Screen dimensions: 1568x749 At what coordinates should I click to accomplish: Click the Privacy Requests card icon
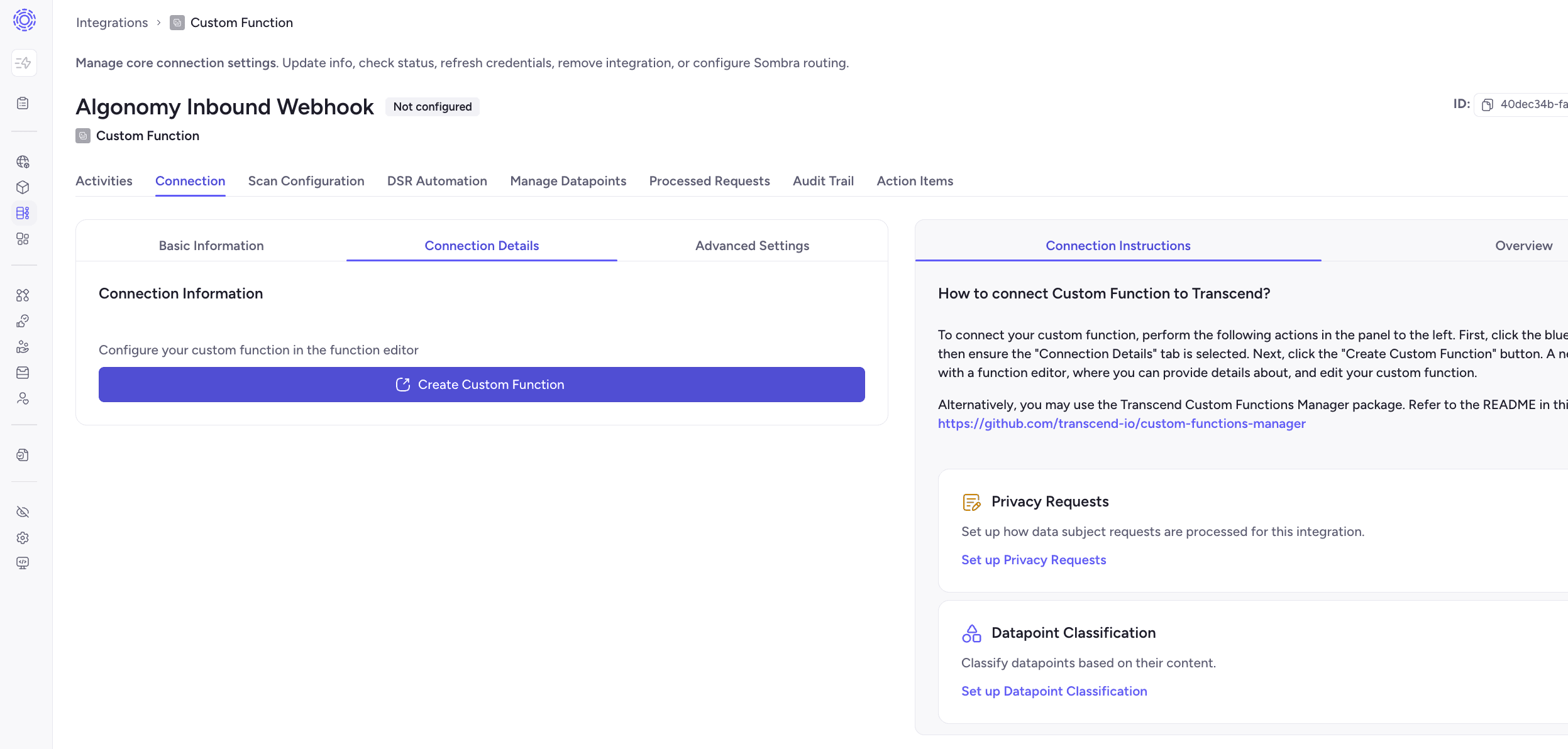(971, 502)
